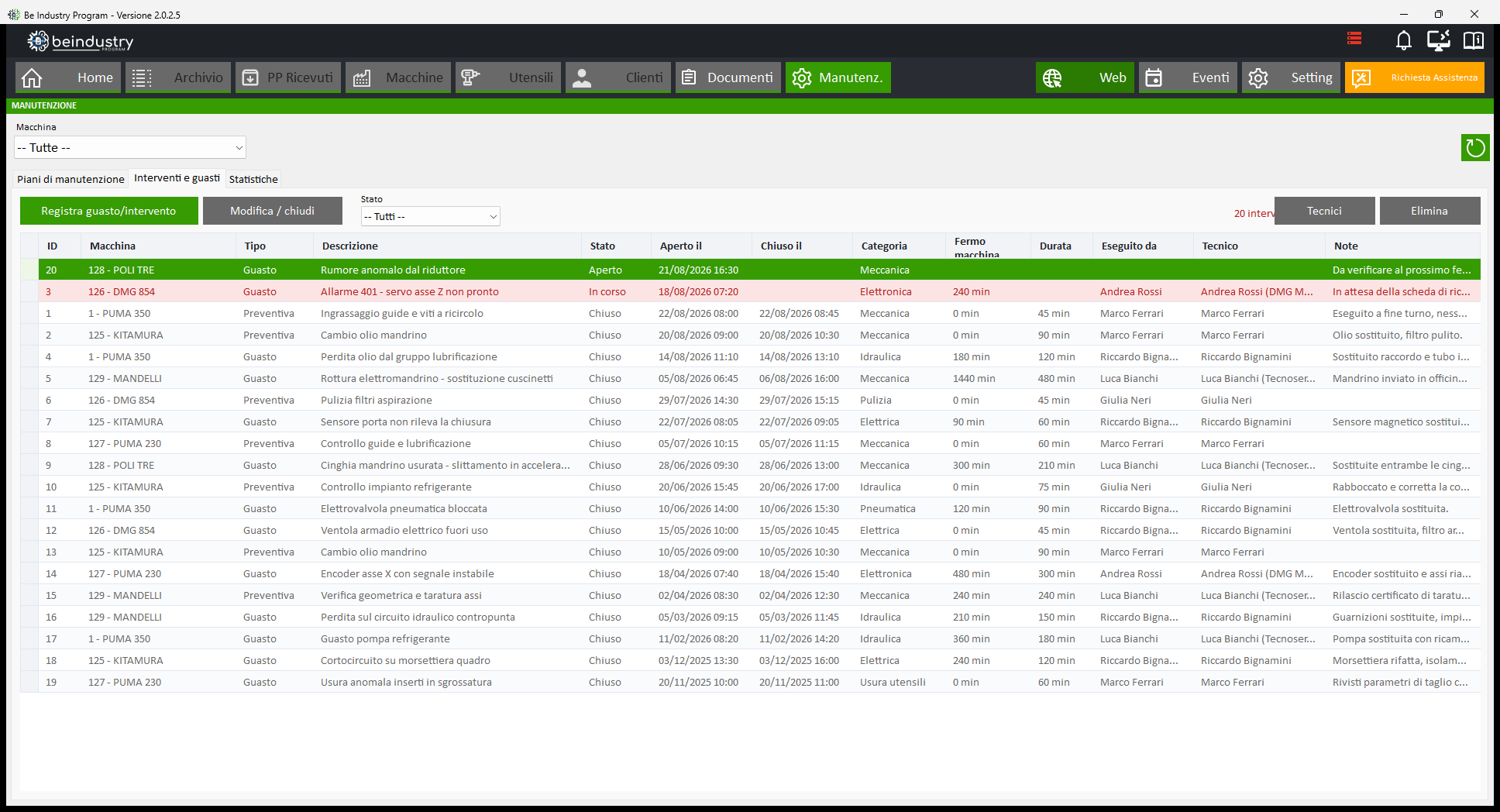Switch to Statistiche tab
The image size is (1500, 812).
coord(253,179)
